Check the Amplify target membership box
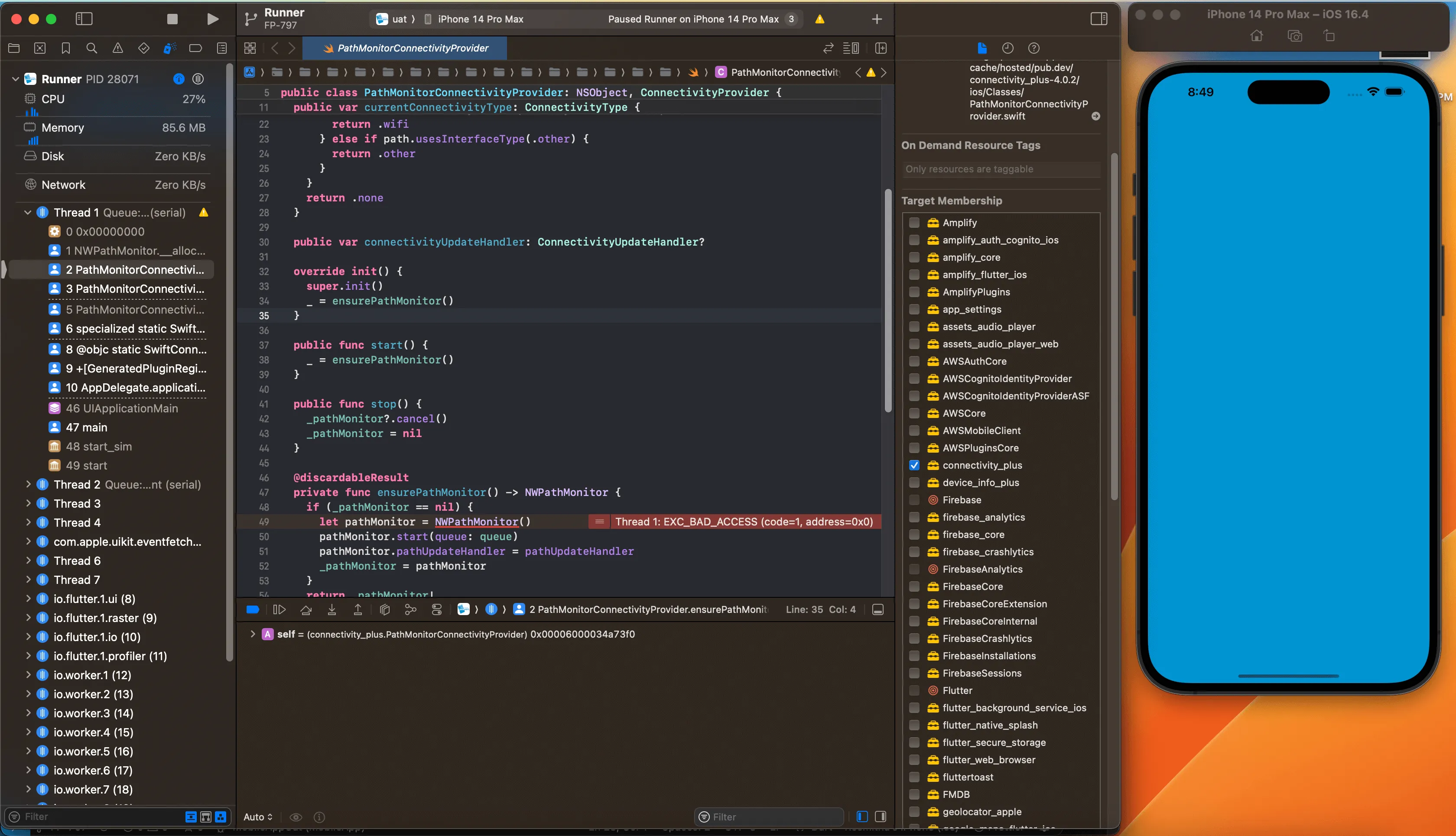Screen dimensions: 1456x836 914,223
